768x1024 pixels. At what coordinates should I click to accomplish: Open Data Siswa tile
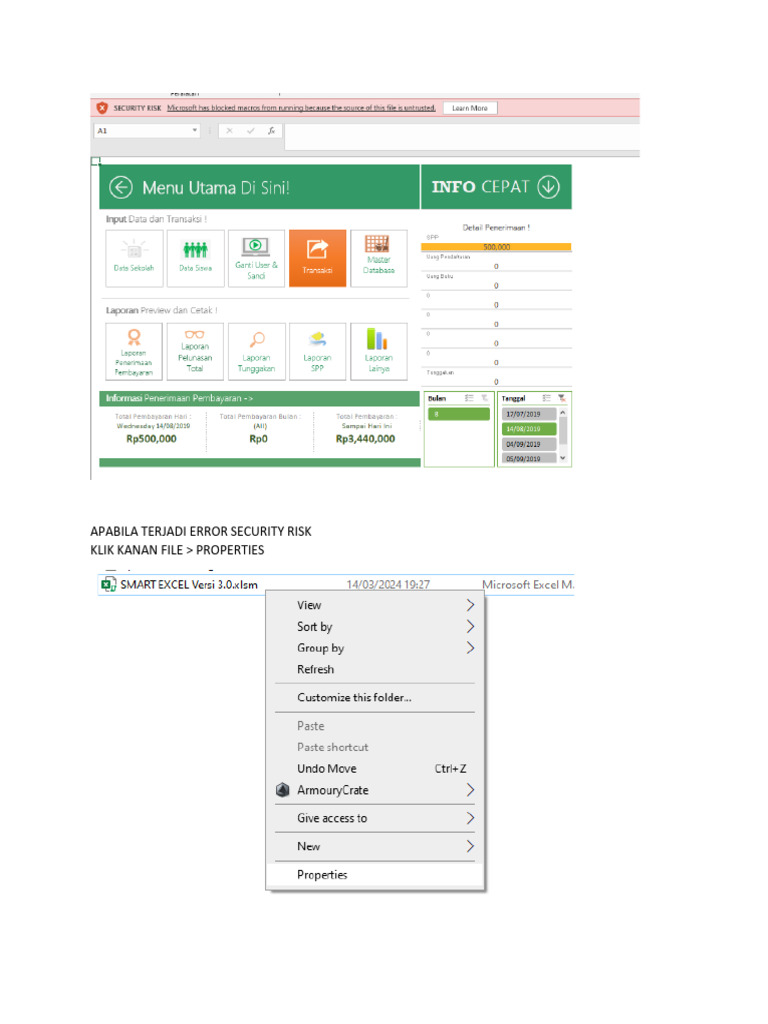tap(195, 259)
